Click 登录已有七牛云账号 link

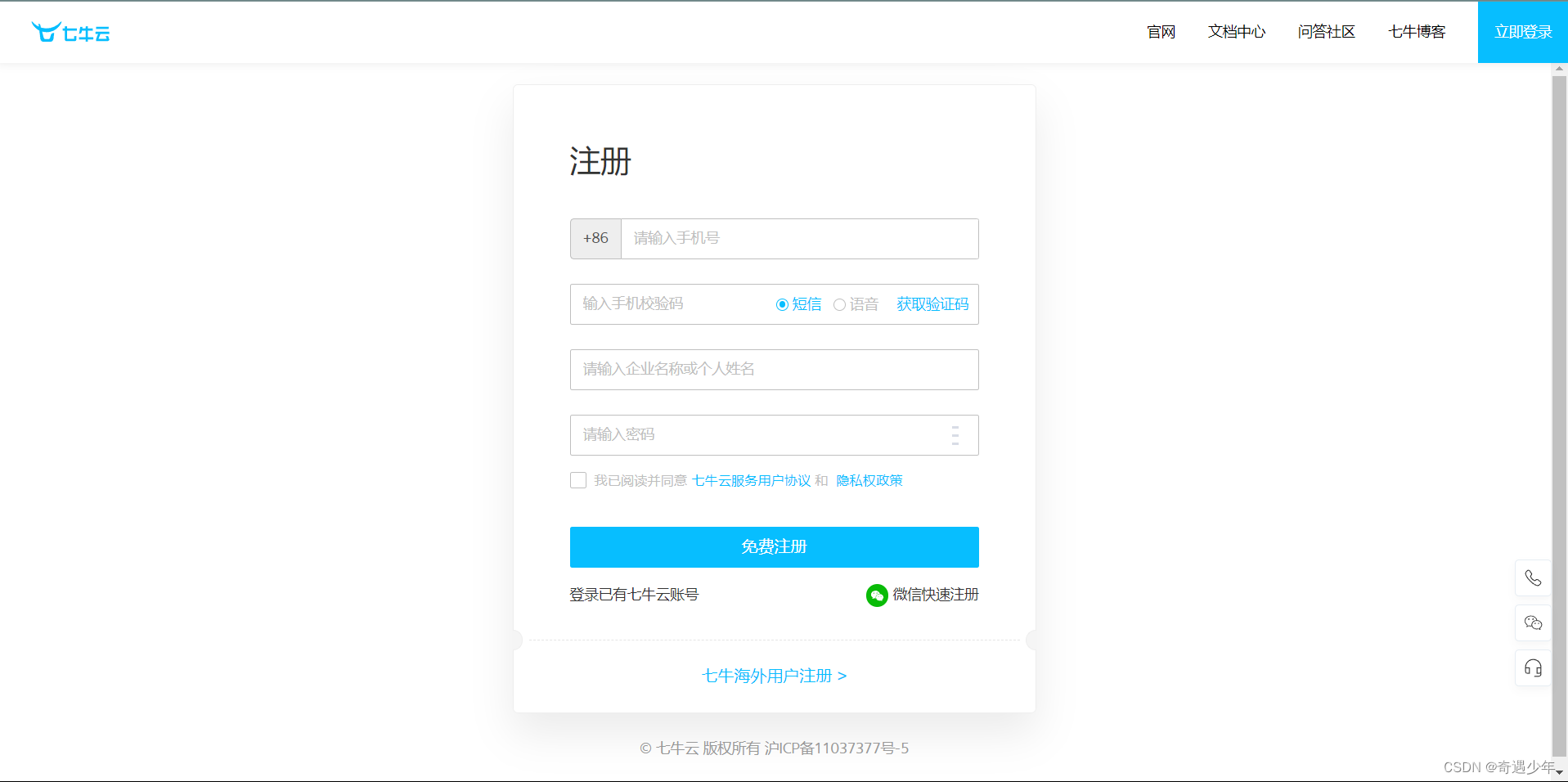click(x=634, y=595)
